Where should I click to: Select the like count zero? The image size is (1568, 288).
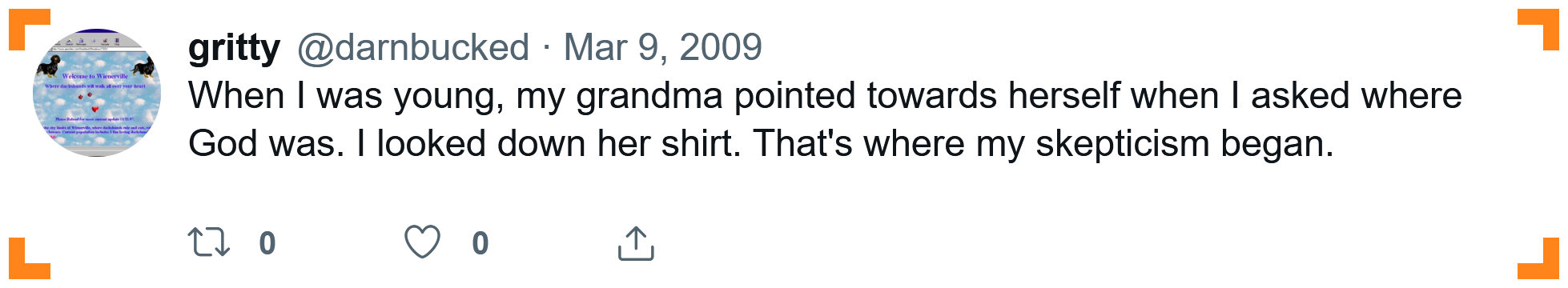tap(480, 243)
